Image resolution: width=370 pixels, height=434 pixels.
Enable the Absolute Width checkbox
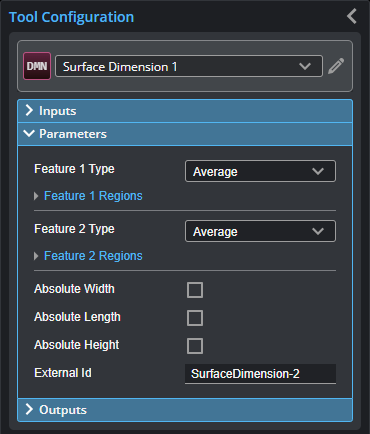pyautogui.click(x=195, y=290)
